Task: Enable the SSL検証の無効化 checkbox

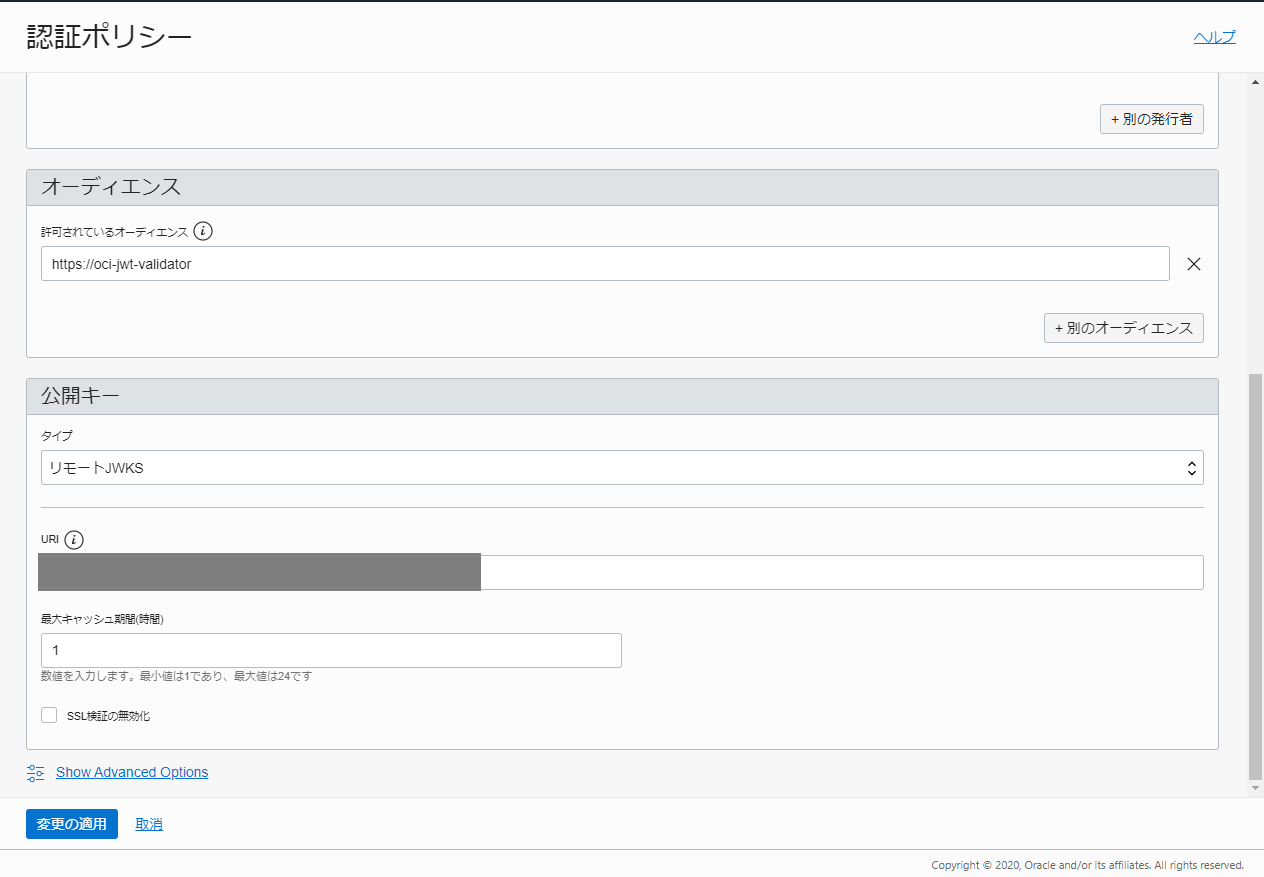Action: 49,715
